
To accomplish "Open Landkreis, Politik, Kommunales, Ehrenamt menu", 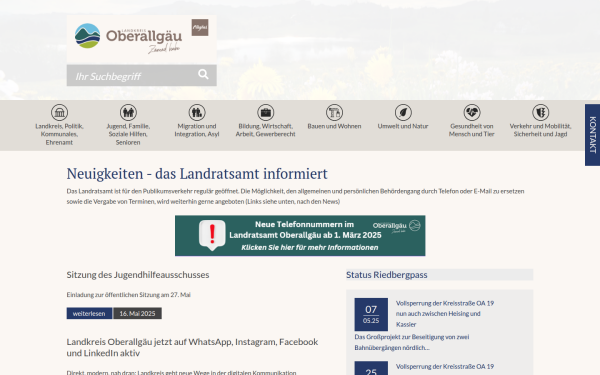I will (x=59, y=134).
